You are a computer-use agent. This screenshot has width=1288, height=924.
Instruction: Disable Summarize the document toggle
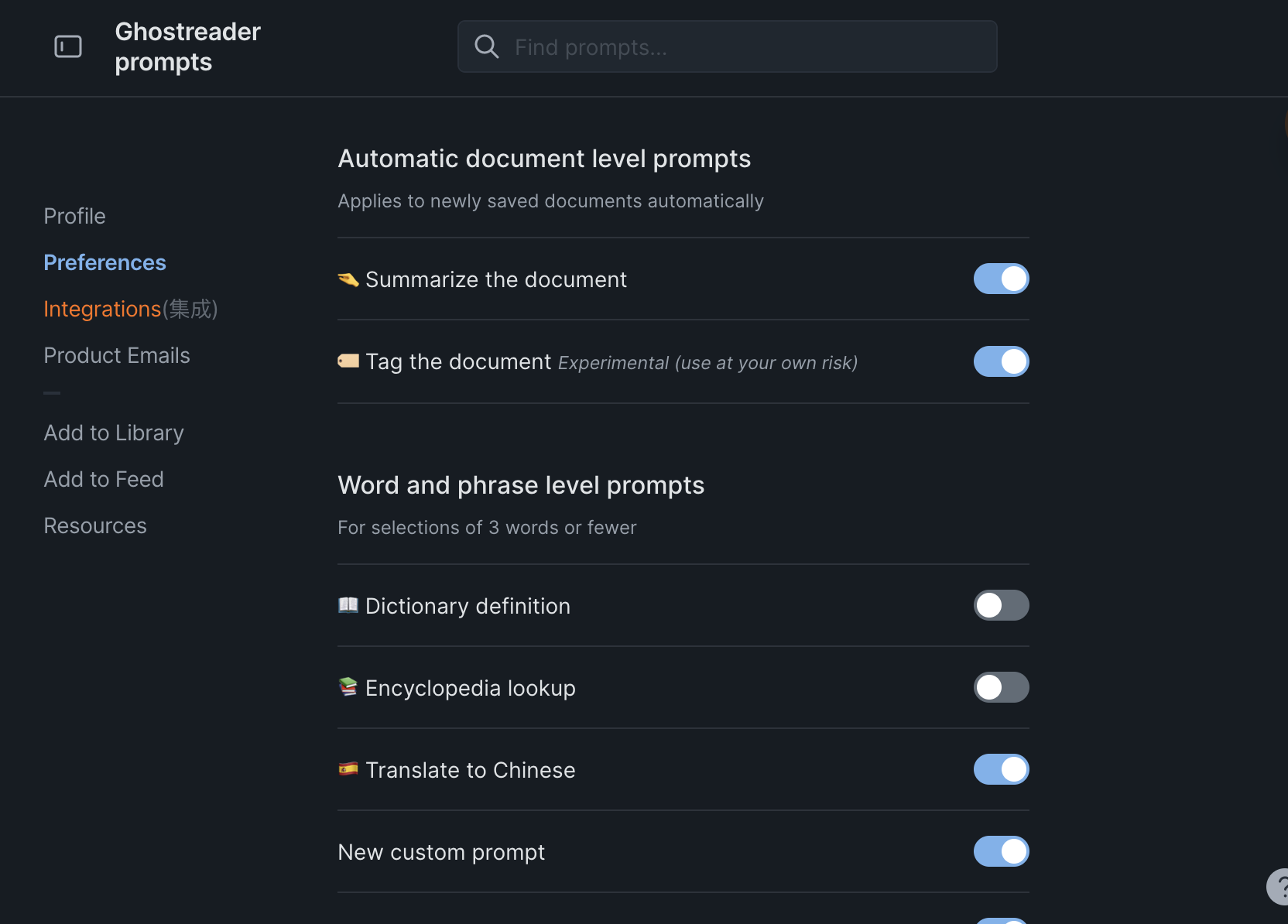pos(1001,279)
